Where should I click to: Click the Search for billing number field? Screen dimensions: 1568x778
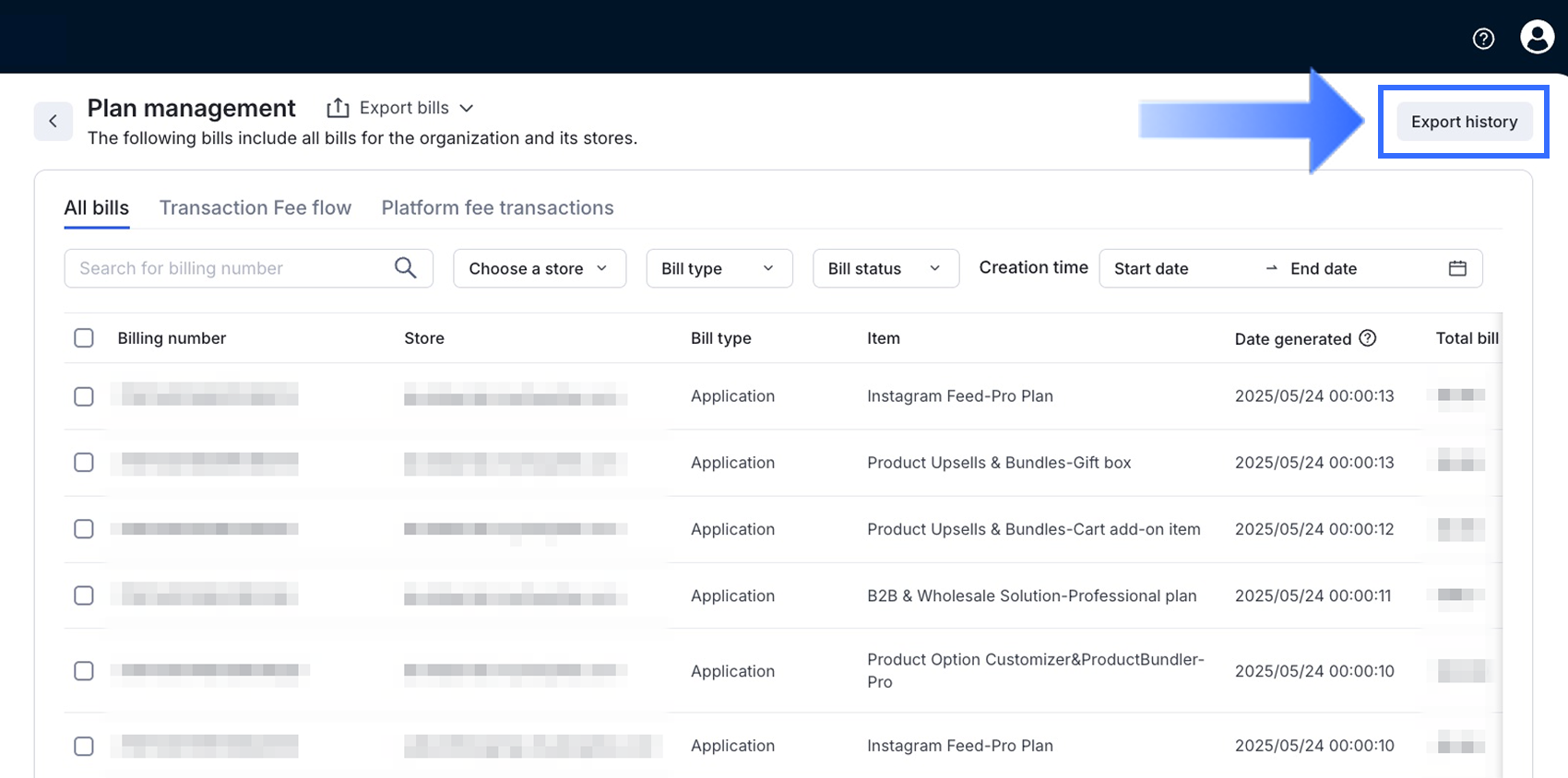tap(231, 268)
